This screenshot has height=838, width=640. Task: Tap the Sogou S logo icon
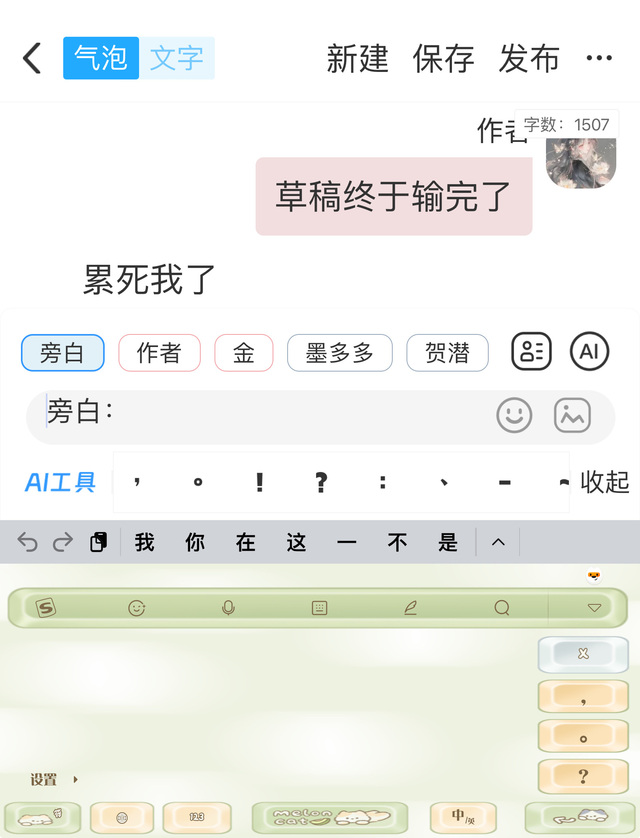click(46, 608)
